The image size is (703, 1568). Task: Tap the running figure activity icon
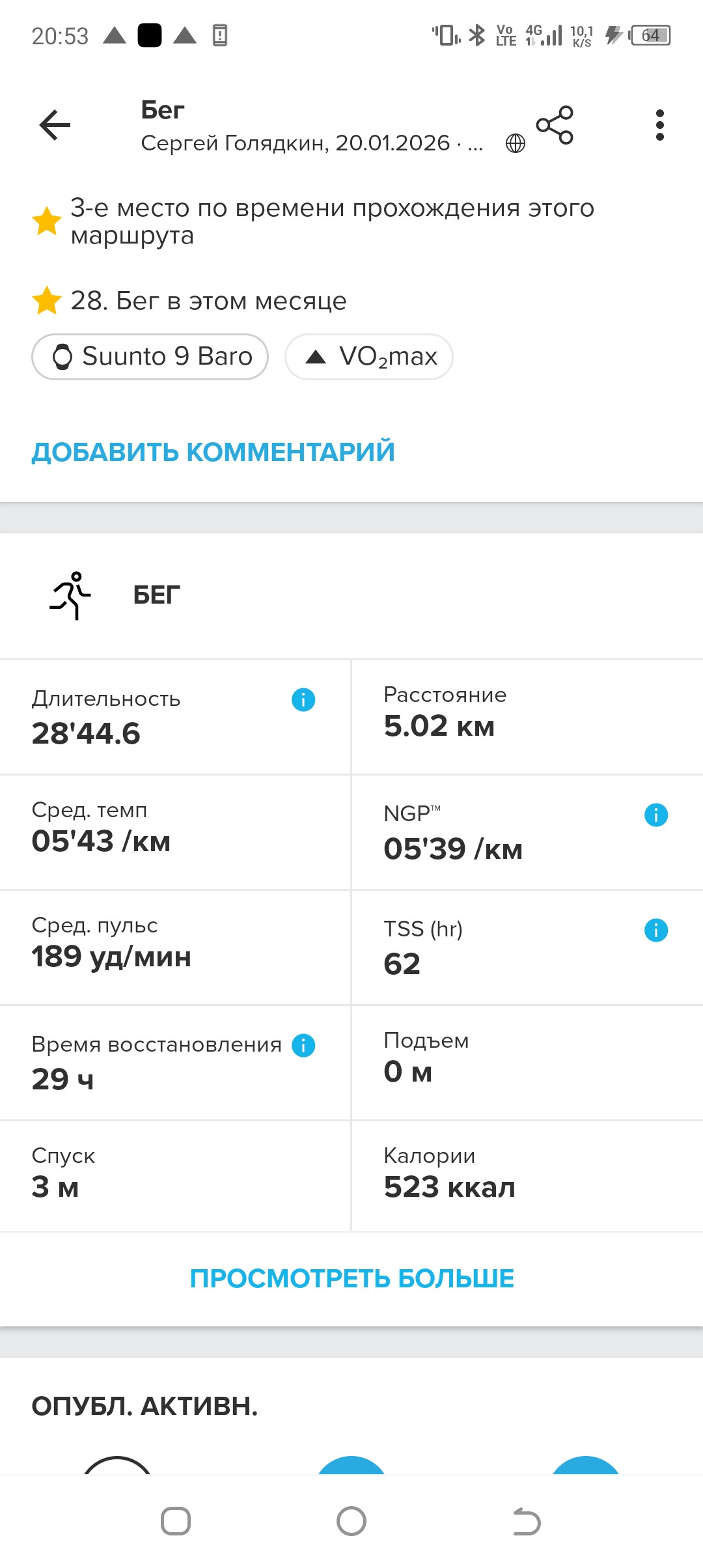pyautogui.click(x=70, y=595)
